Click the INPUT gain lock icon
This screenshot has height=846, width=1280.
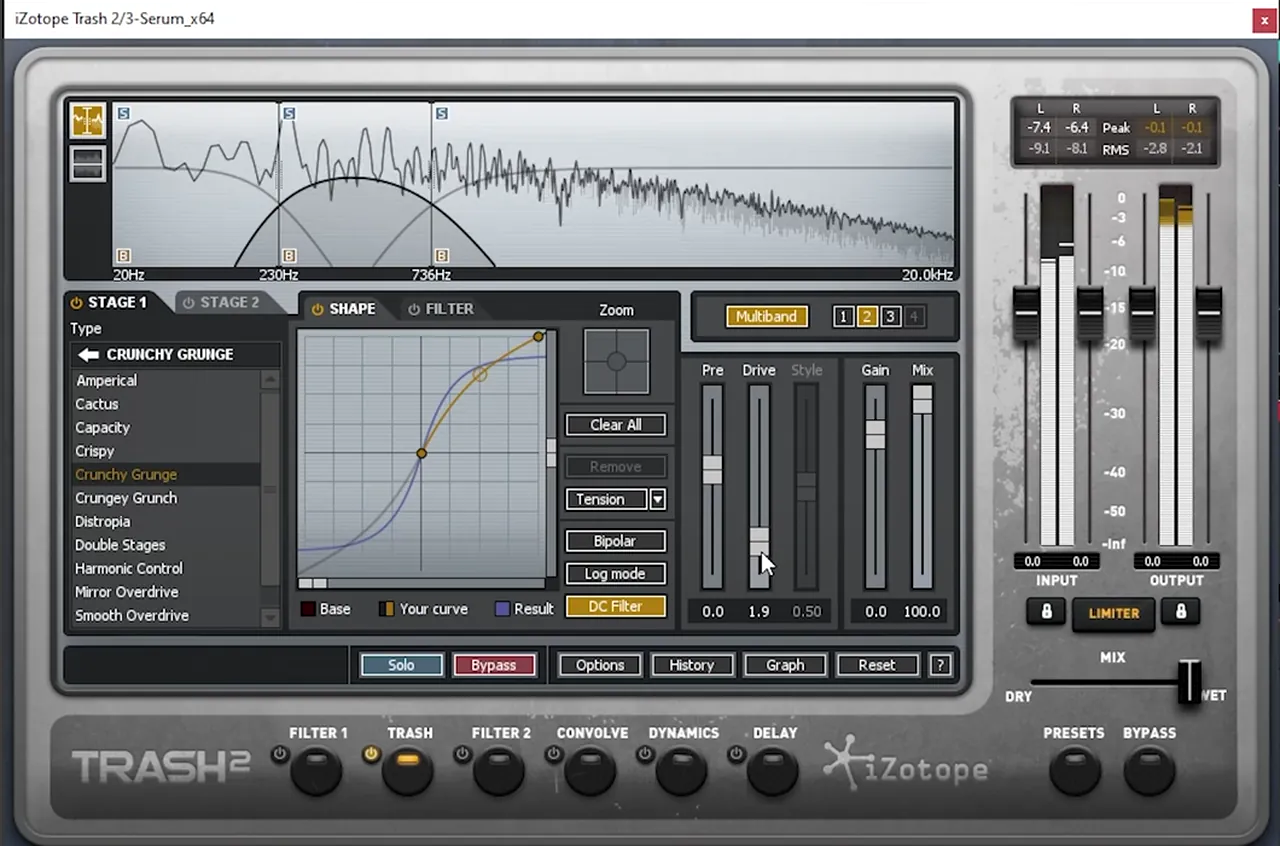[1046, 612]
